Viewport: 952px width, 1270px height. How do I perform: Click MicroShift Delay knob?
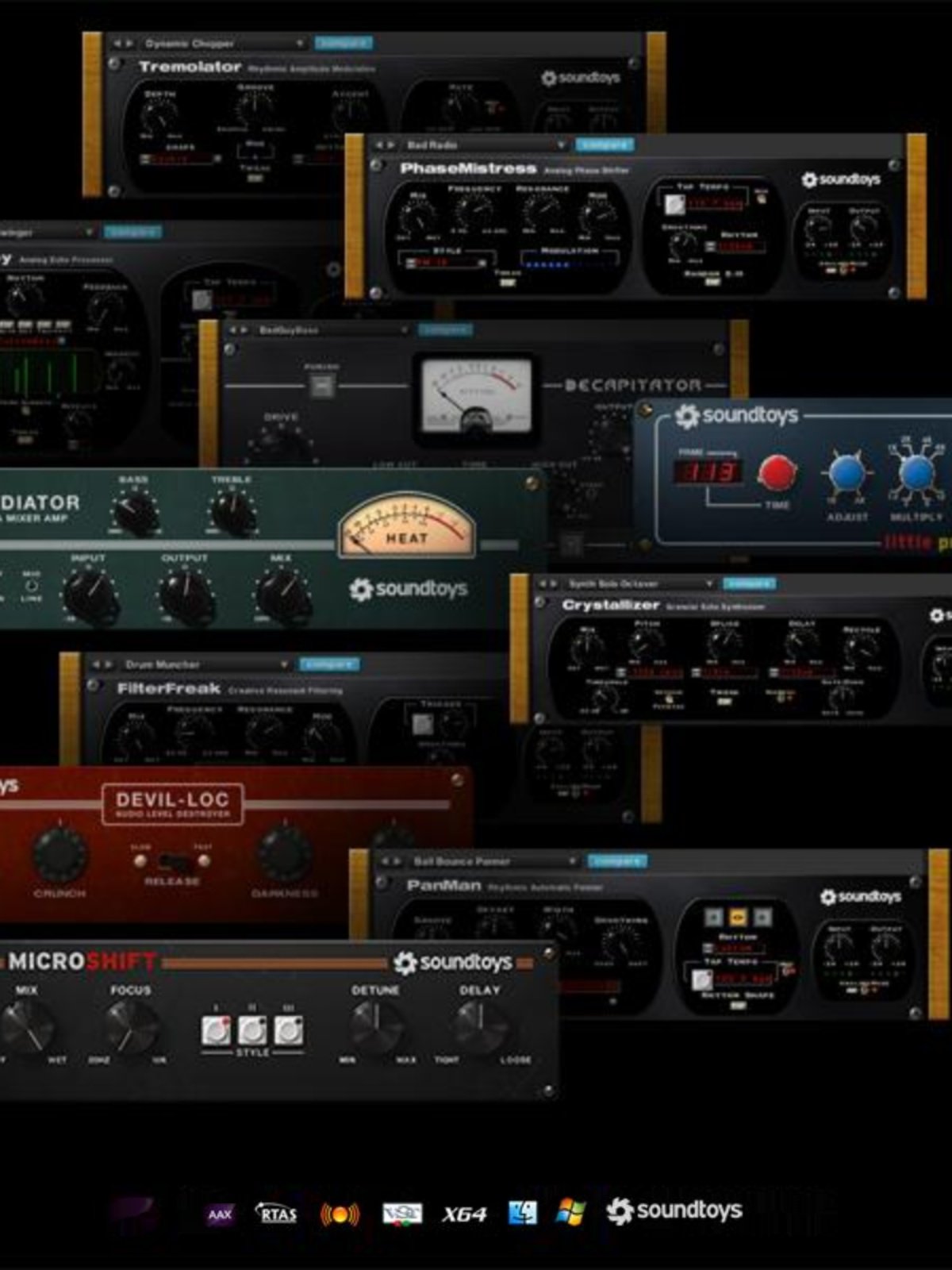[x=481, y=1026]
